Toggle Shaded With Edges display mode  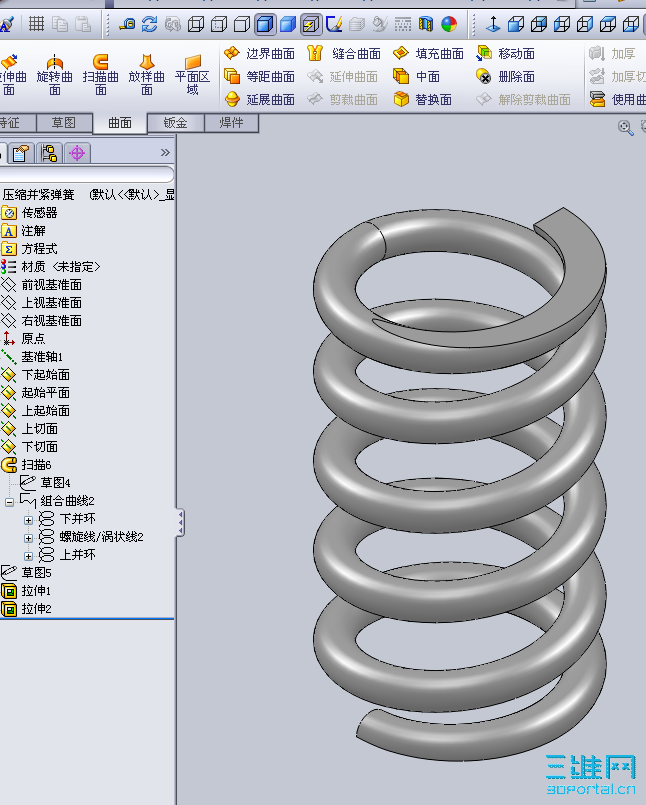(x=265, y=24)
